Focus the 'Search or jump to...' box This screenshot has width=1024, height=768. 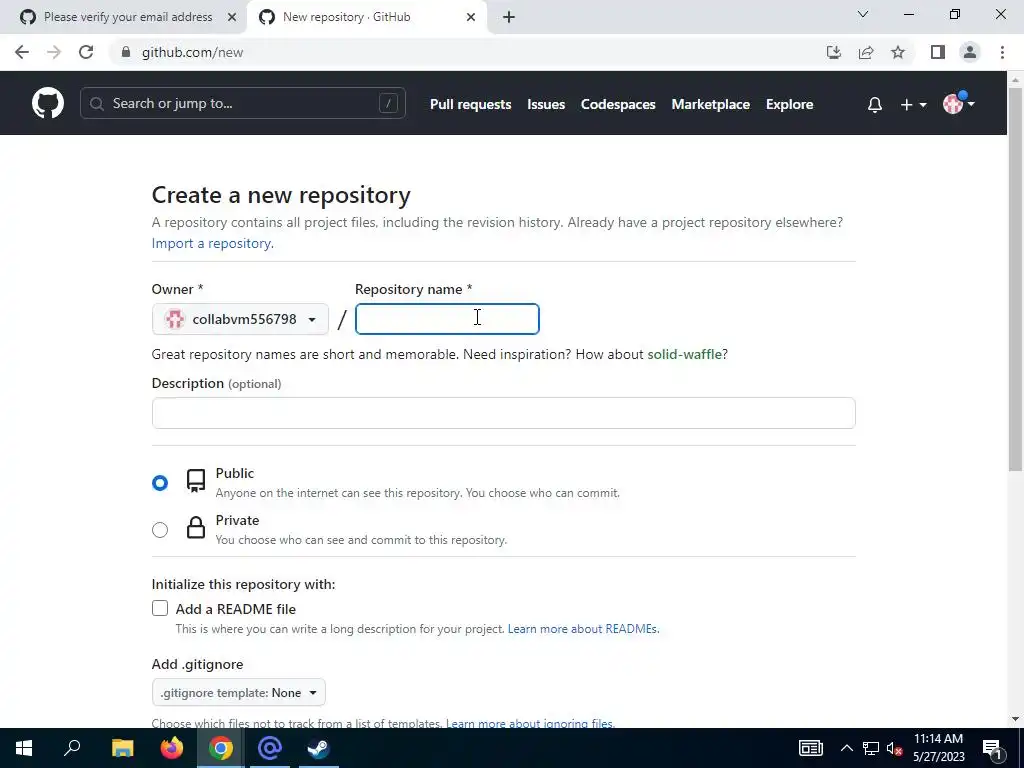242,103
